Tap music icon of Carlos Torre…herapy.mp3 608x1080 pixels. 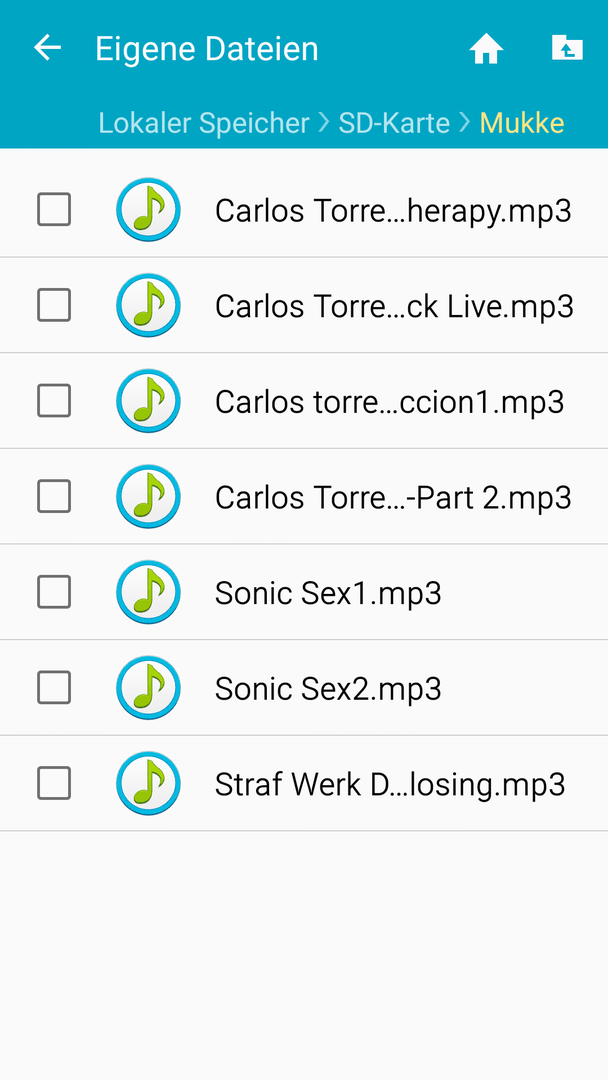click(148, 209)
